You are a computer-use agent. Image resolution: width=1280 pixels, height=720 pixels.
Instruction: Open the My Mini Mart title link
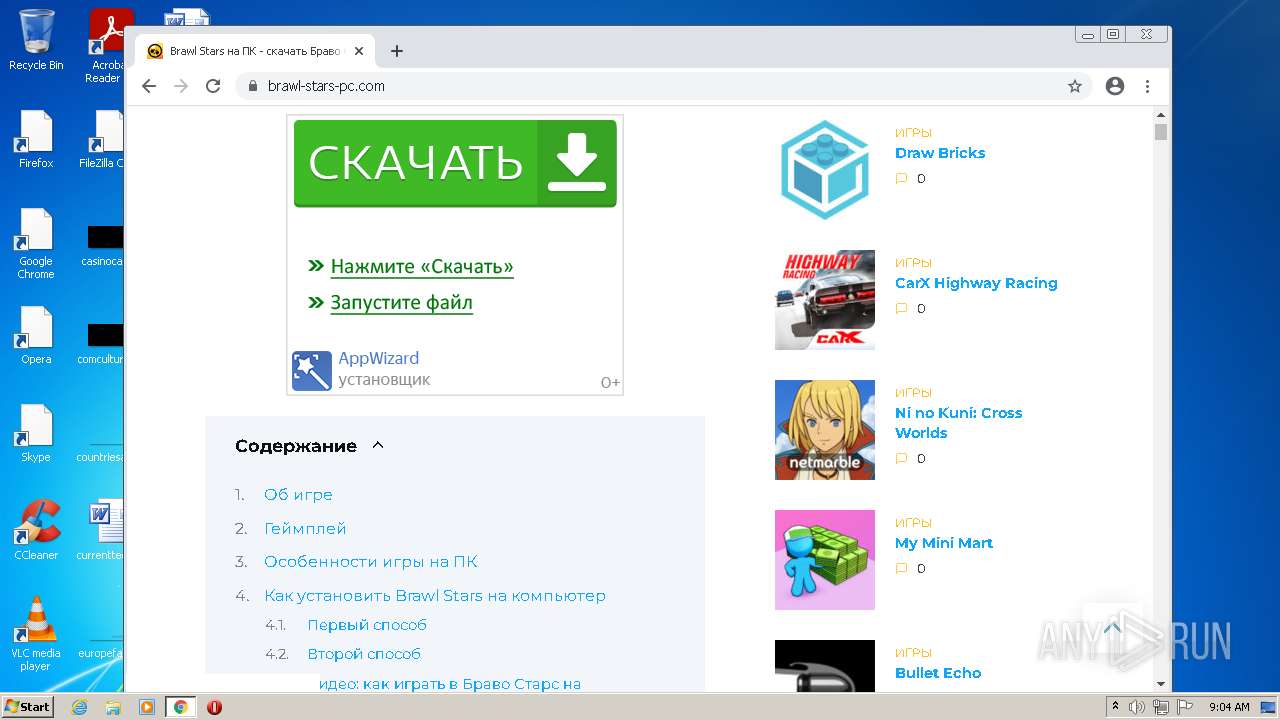coord(944,543)
